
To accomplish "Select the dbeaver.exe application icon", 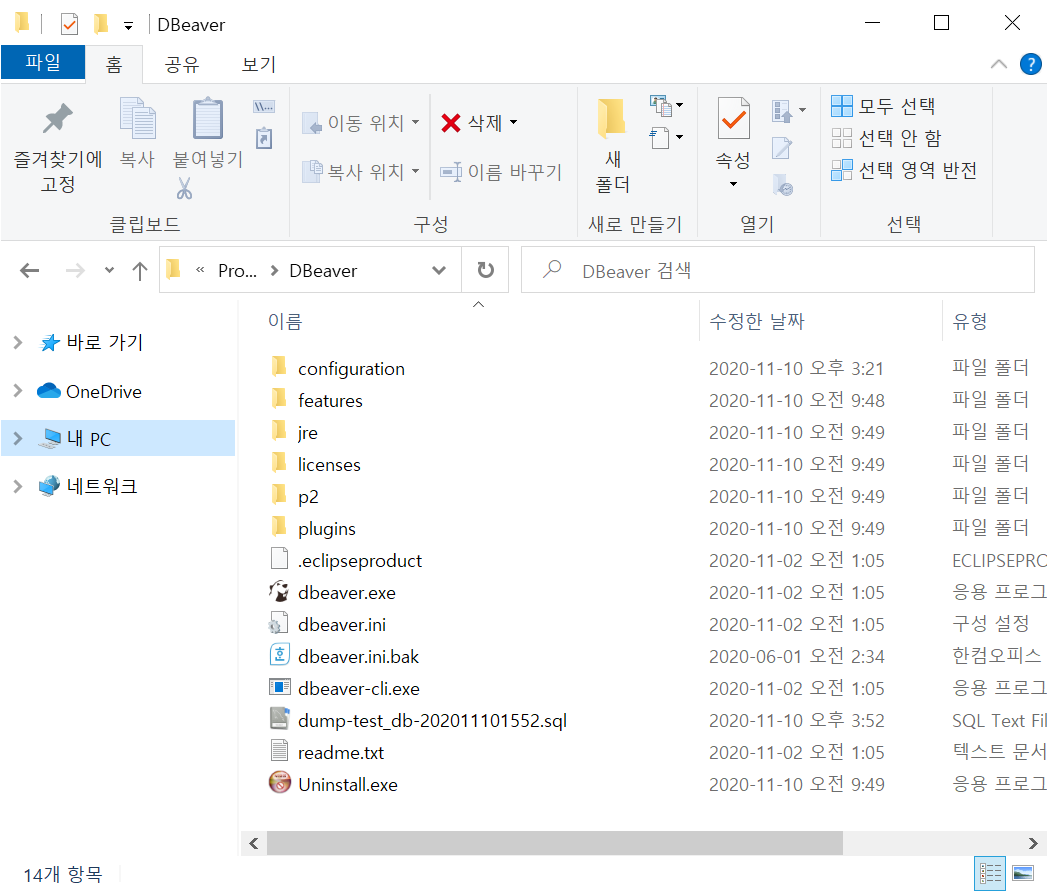I will coord(279,591).
